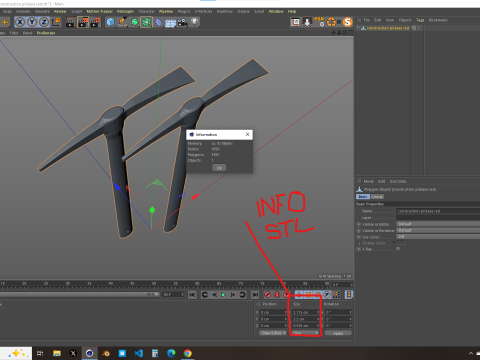Add a Light object from toolbar

[x=195, y=22]
